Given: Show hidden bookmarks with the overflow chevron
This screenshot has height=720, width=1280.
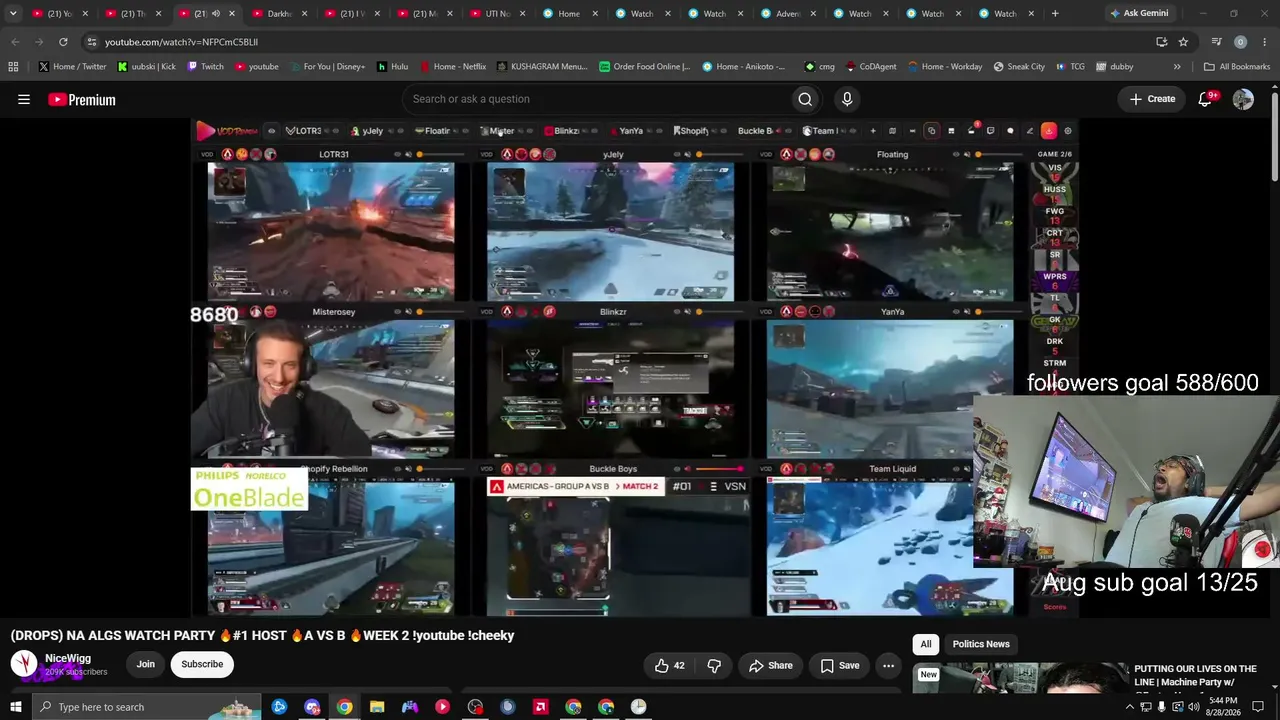Looking at the screenshot, I should [x=1177, y=67].
